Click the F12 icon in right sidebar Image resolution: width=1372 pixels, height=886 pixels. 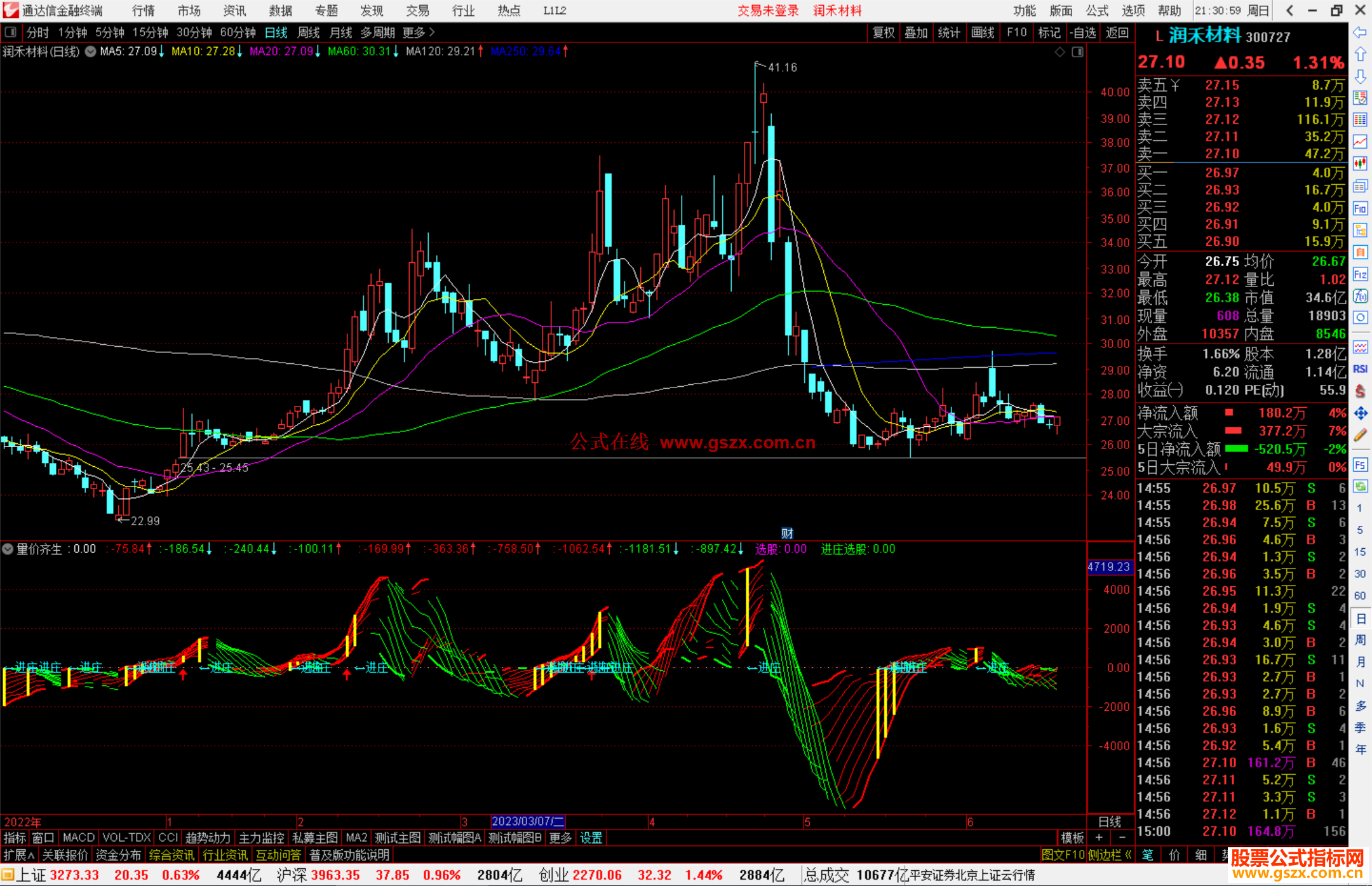point(1360,274)
